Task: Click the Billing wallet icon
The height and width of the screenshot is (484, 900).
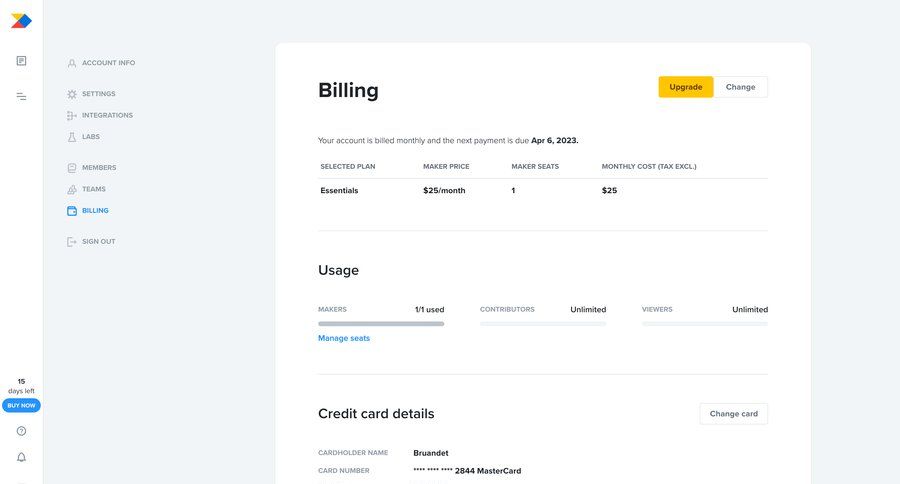Action: pyautogui.click(x=72, y=211)
